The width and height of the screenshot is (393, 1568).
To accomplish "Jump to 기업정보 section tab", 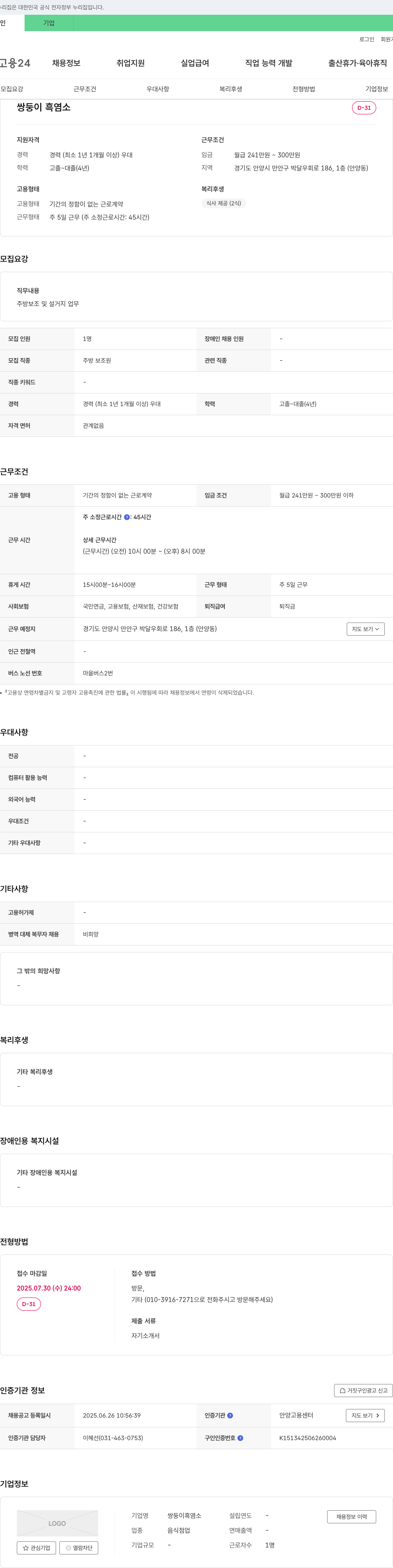I will 377,89.
